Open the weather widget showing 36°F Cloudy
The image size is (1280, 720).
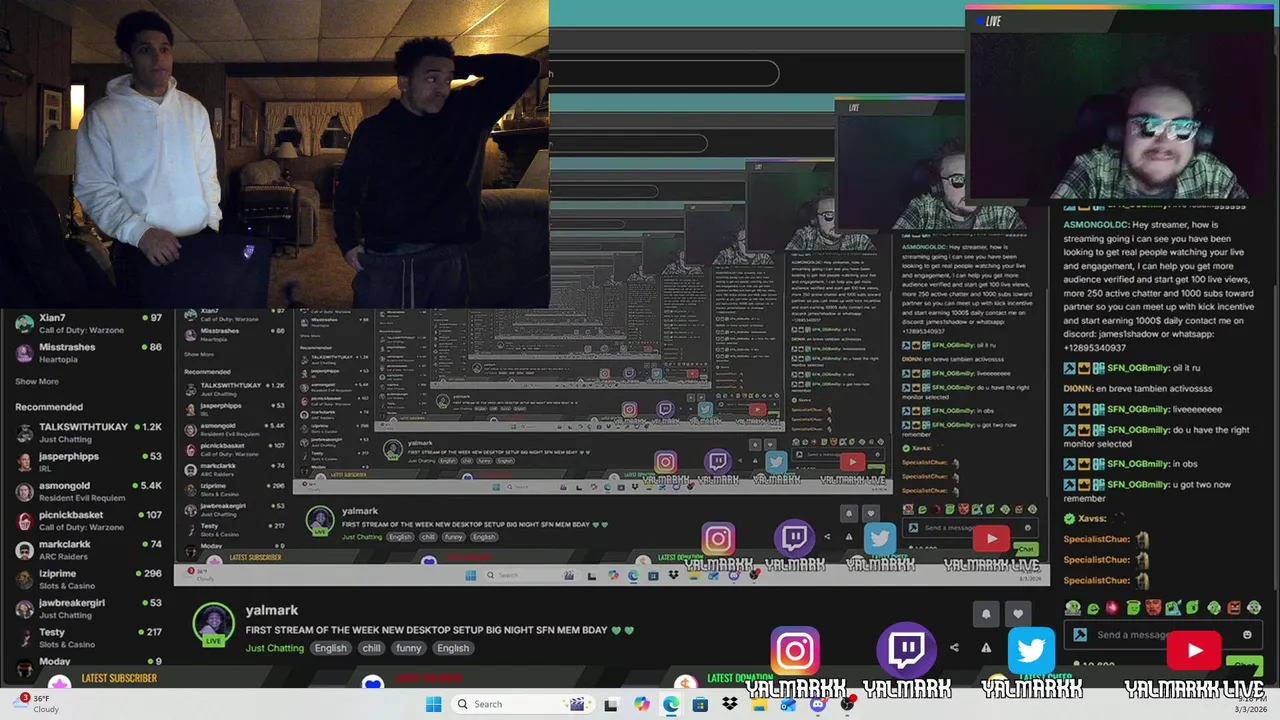click(x=35, y=704)
